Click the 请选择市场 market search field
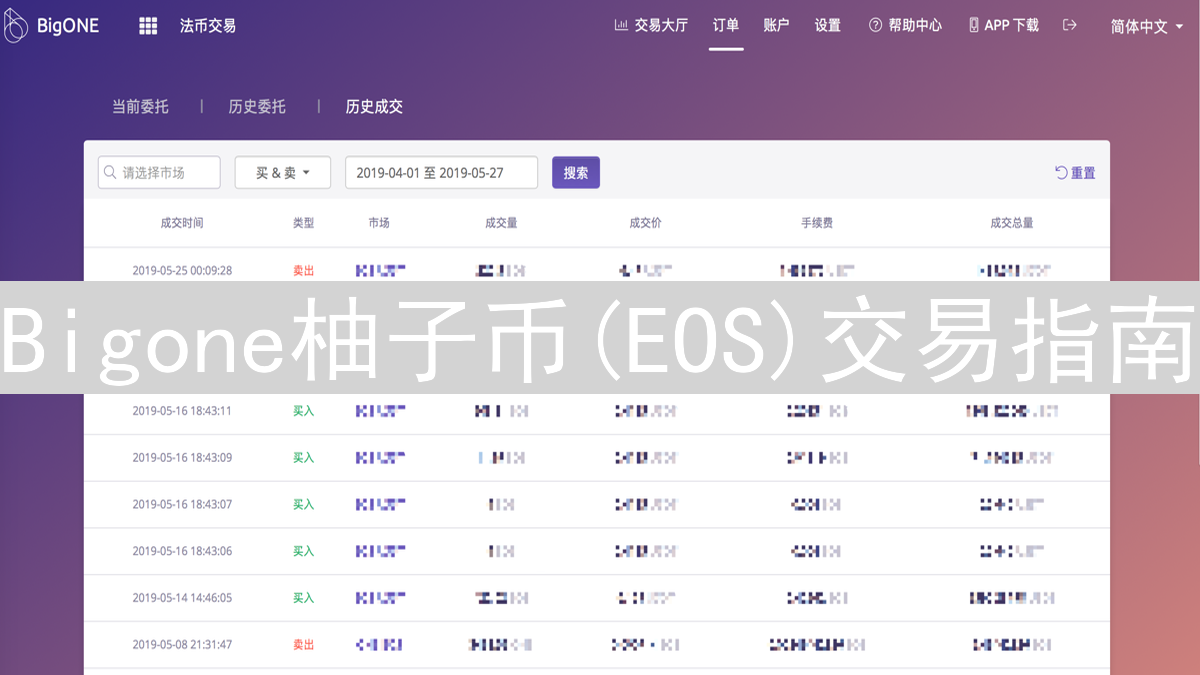The image size is (1200, 675). coord(159,172)
